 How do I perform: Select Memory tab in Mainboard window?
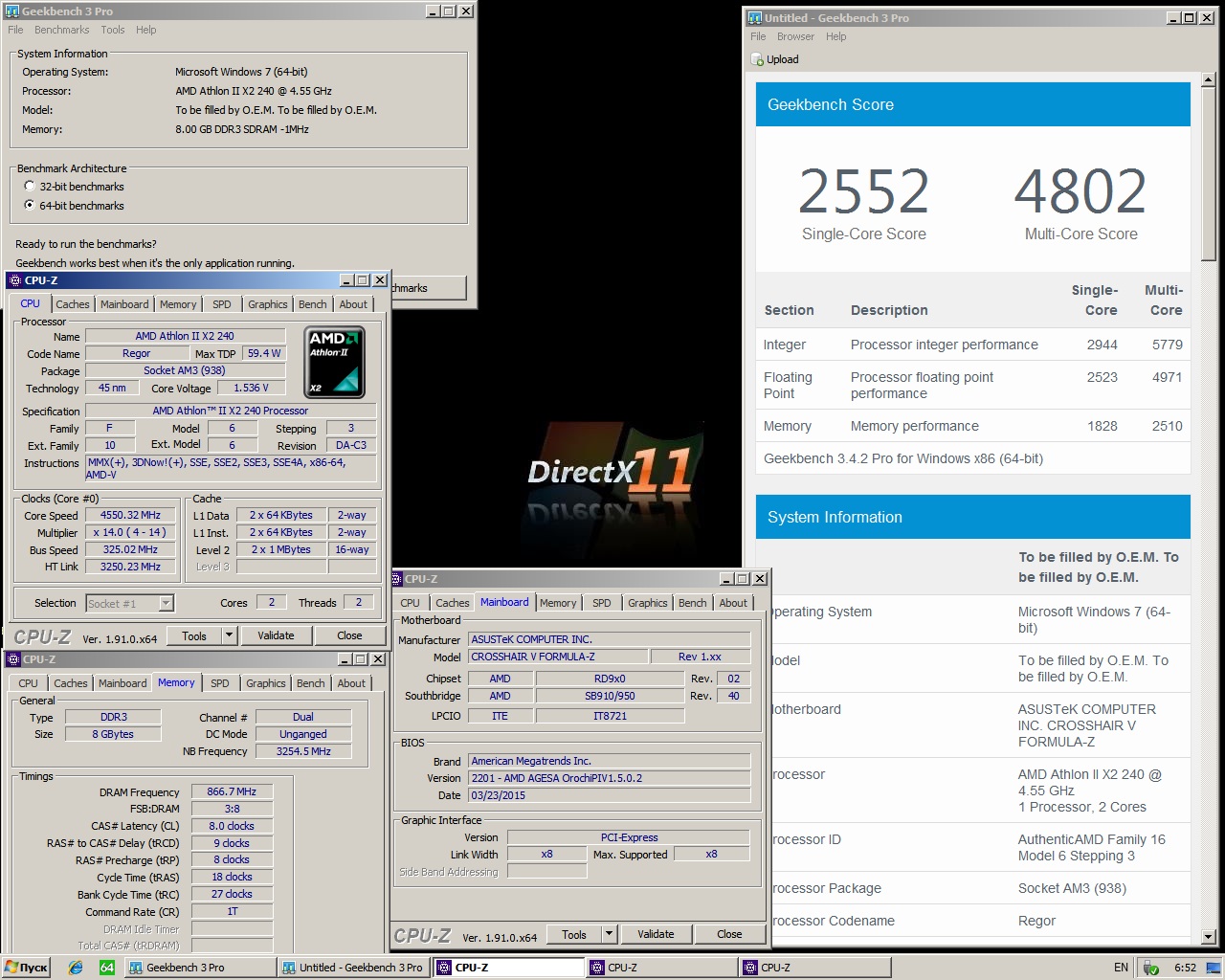[x=558, y=603]
